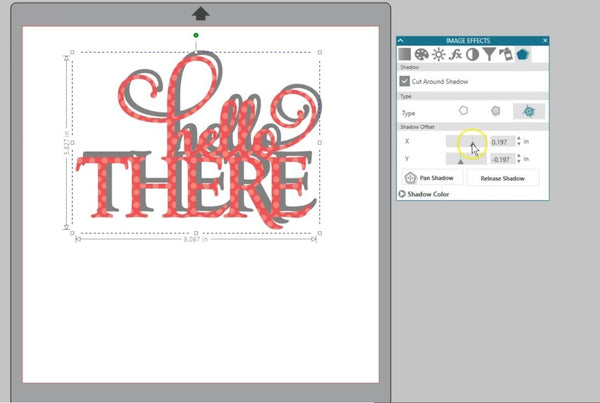
Task: Open the brightness sun icon tab
Action: pyautogui.click(x=439, y=54)
